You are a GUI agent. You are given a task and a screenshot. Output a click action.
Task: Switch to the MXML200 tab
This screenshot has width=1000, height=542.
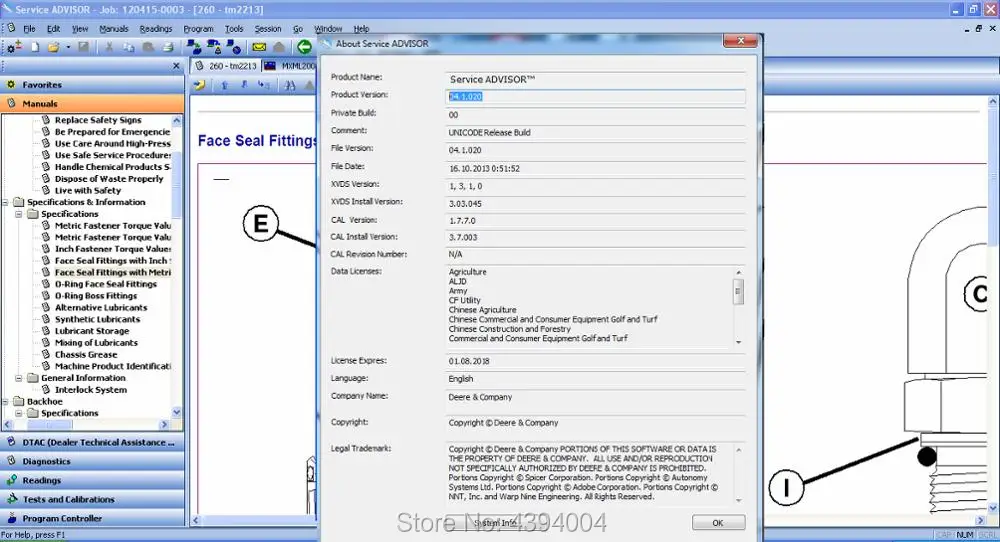(291, 66)
